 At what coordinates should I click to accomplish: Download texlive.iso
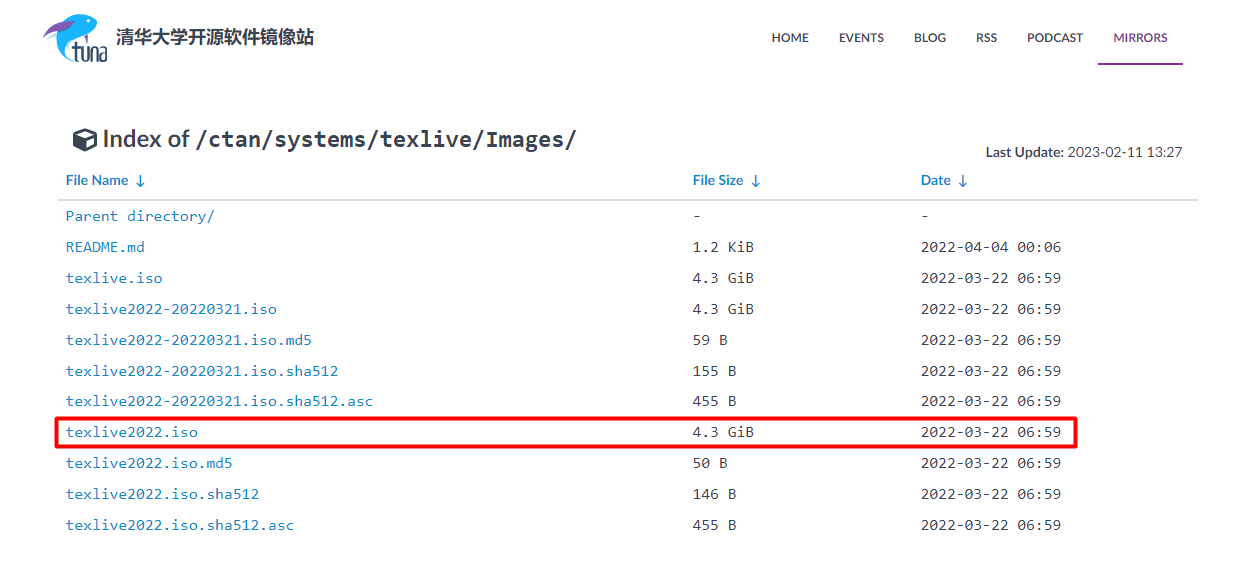click(114, 278)
